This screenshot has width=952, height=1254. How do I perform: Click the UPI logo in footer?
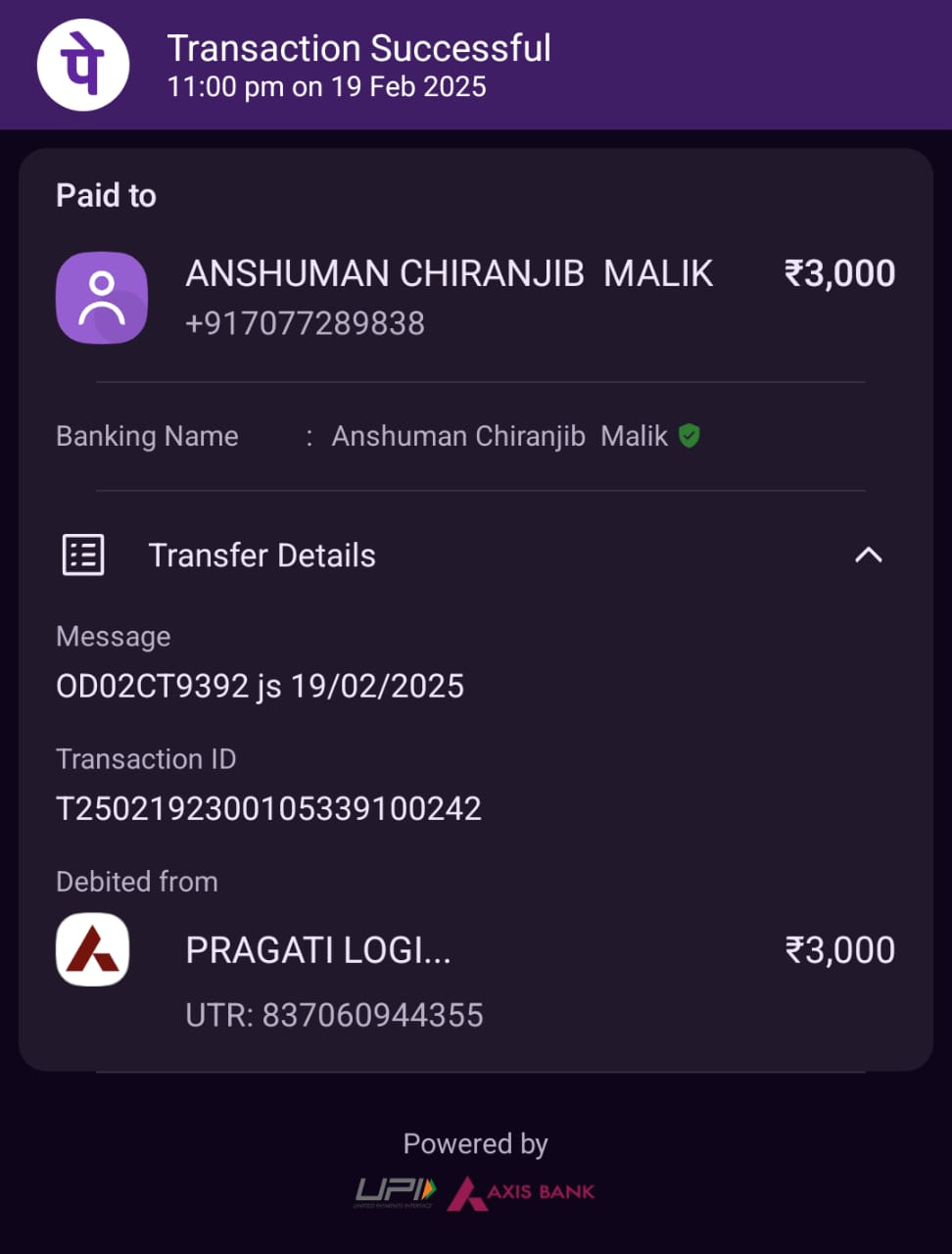point(394,1191)
